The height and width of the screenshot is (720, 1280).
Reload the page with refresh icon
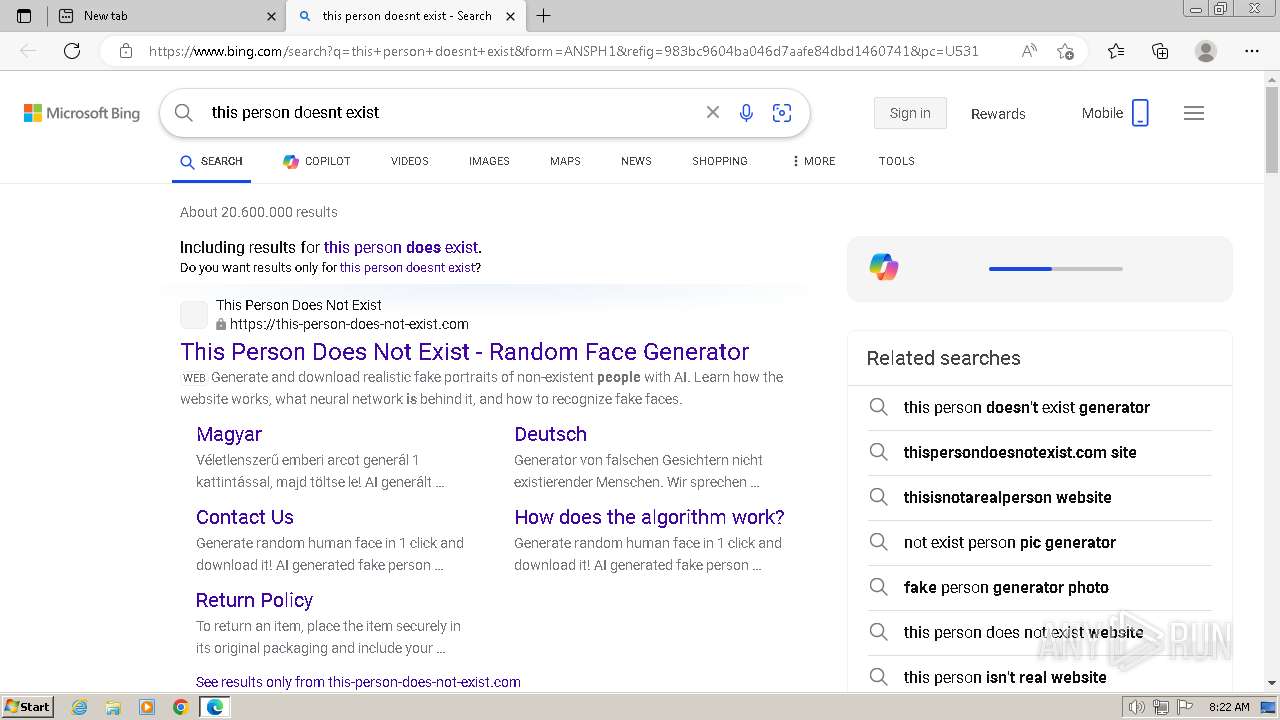[72, 51]
